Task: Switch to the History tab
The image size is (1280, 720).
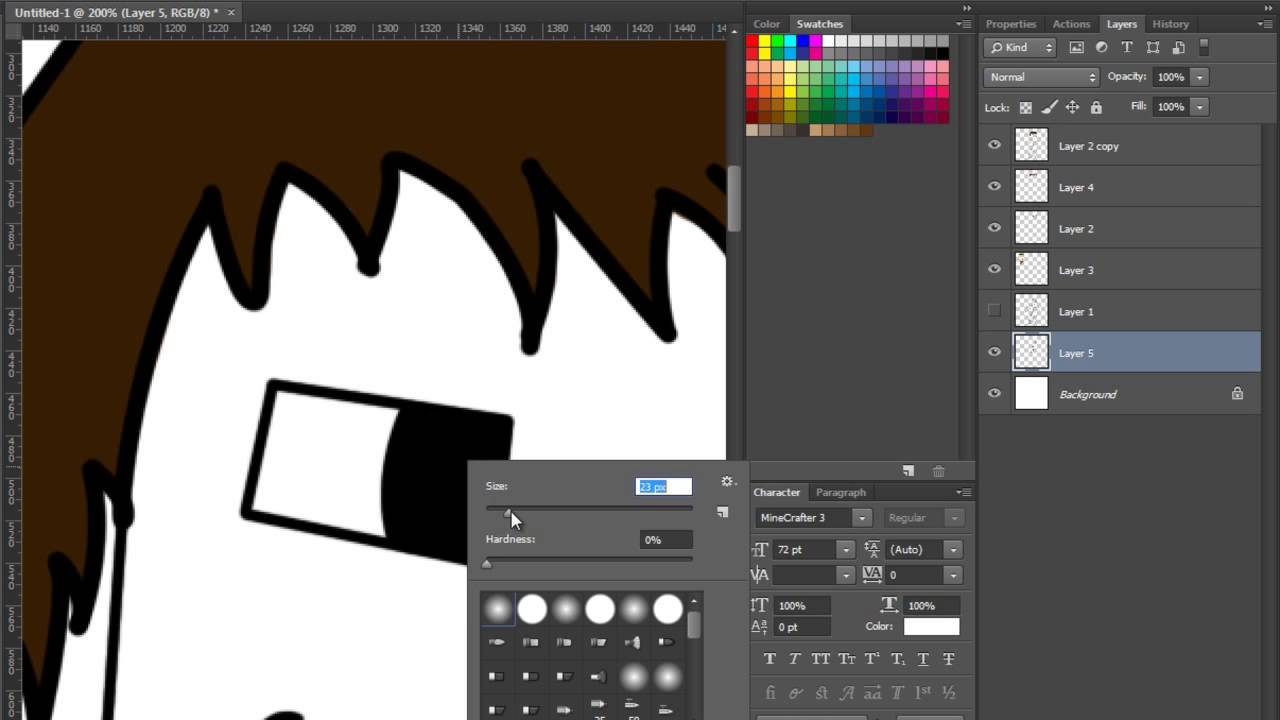Action: 1170,24
